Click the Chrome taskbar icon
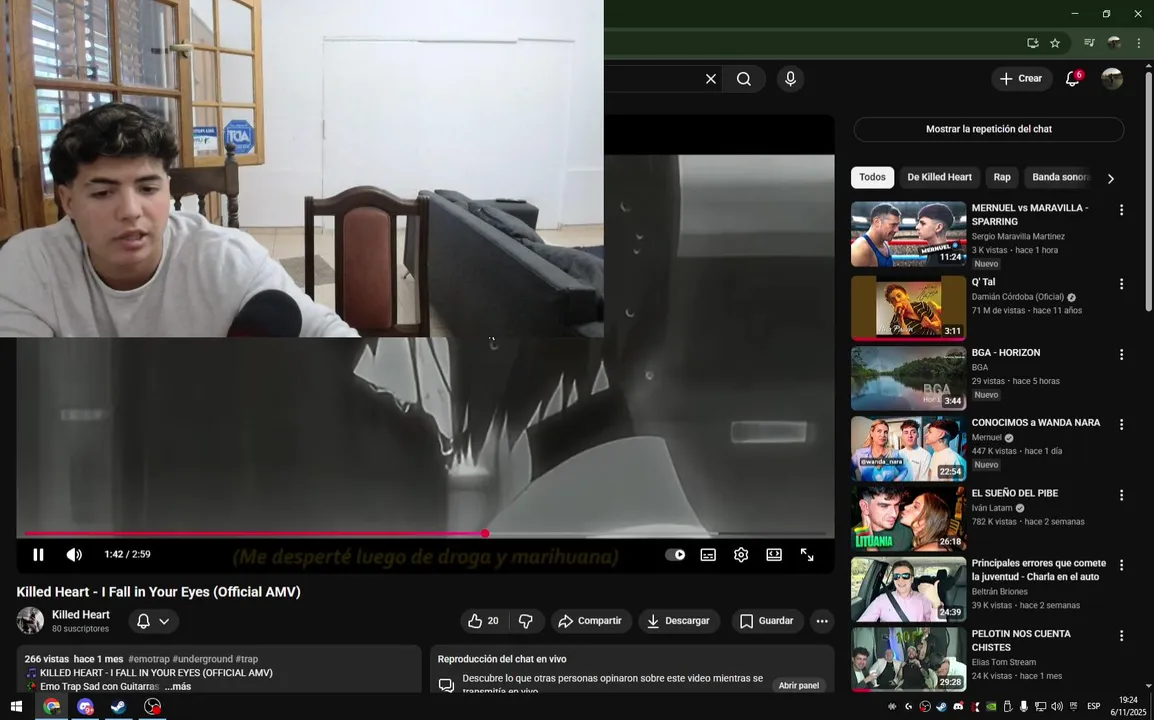The width and height of the screenshot is (1154, 720). coord(52,707)
